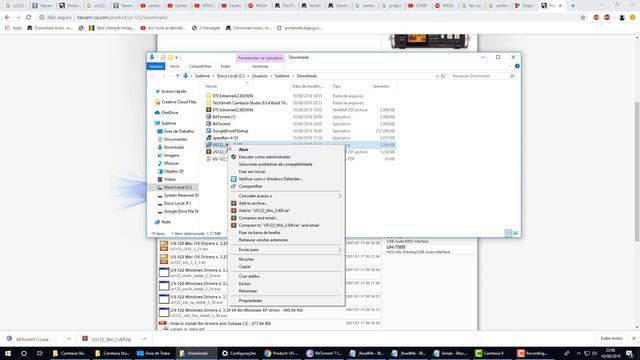Open Task View on the taskbar
This screenshot has height=360, width=640.
click(40, 353)
